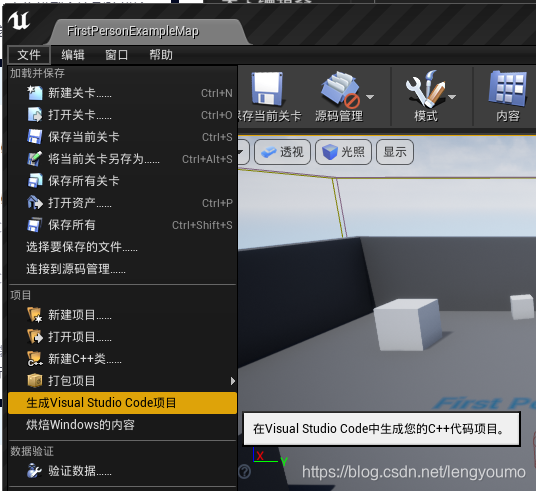Click the 验证数据 icon

tap(35, 471)
